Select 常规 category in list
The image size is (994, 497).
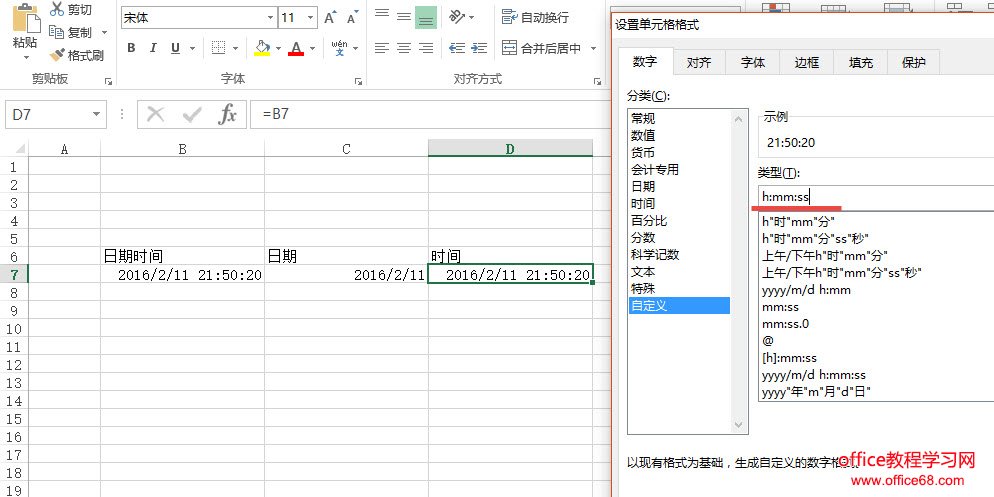click(x=643, y=119)
